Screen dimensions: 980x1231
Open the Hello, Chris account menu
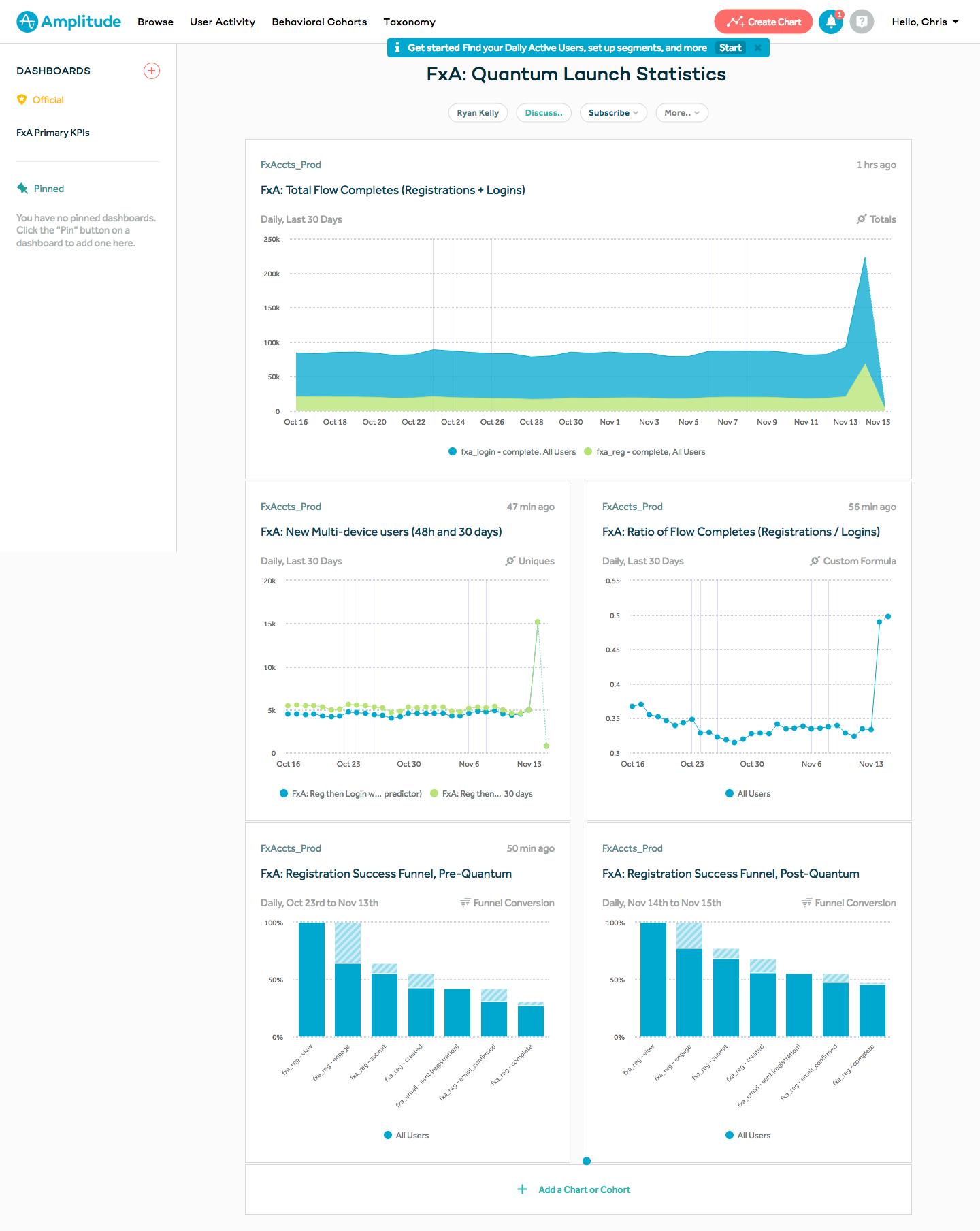[x=925, y=22]
